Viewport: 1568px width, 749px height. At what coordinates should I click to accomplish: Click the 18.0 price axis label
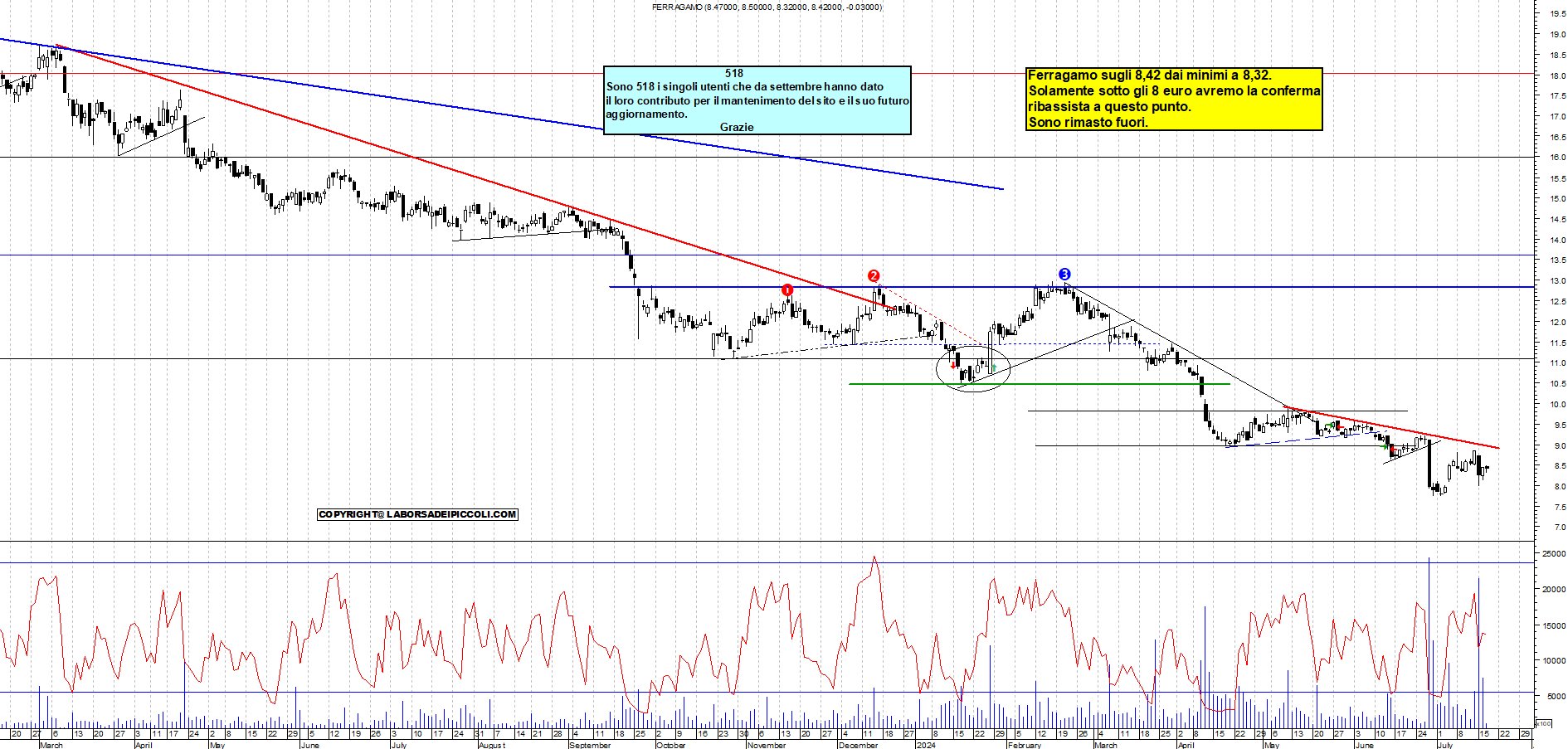(x=1557, y=76)
